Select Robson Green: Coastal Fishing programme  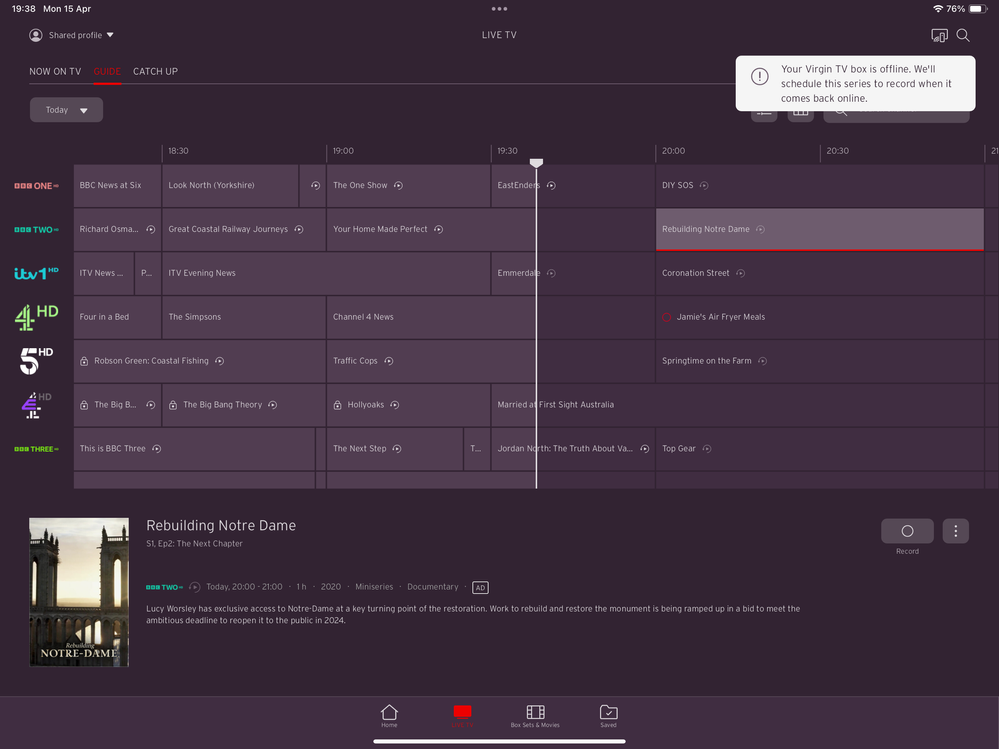[199, 361]
